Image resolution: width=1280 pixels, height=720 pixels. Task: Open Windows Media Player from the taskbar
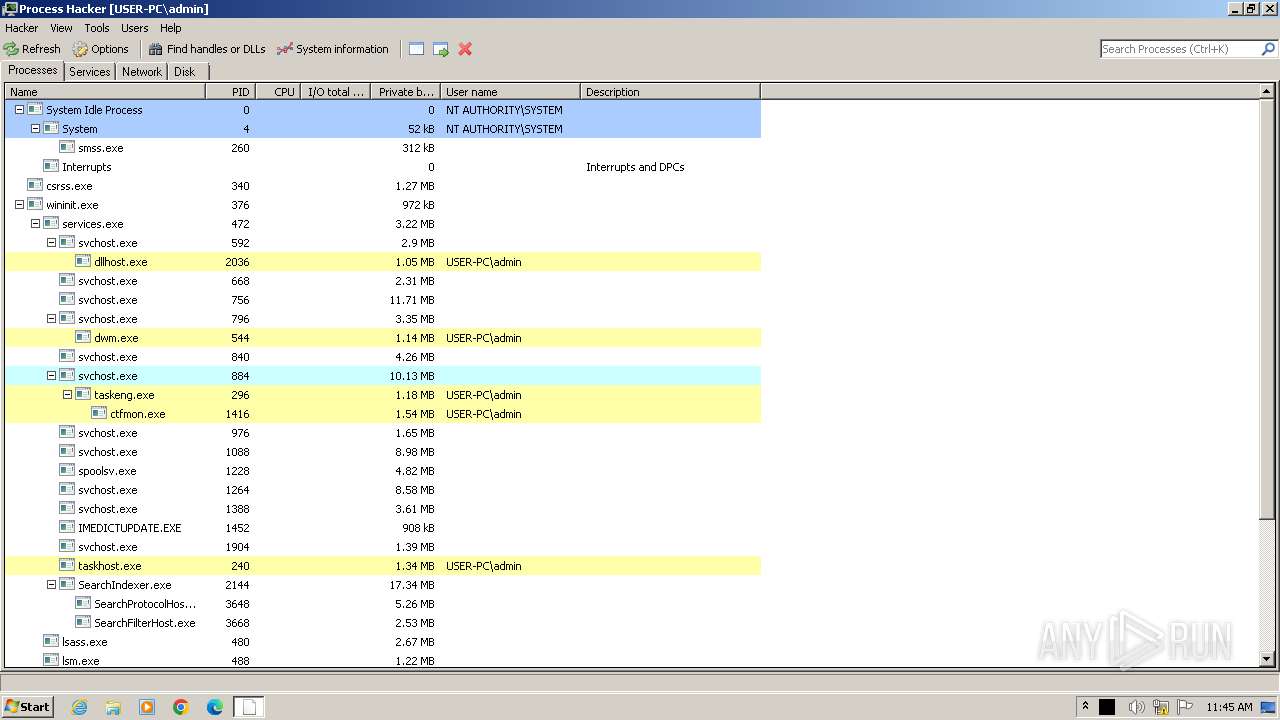147,707
